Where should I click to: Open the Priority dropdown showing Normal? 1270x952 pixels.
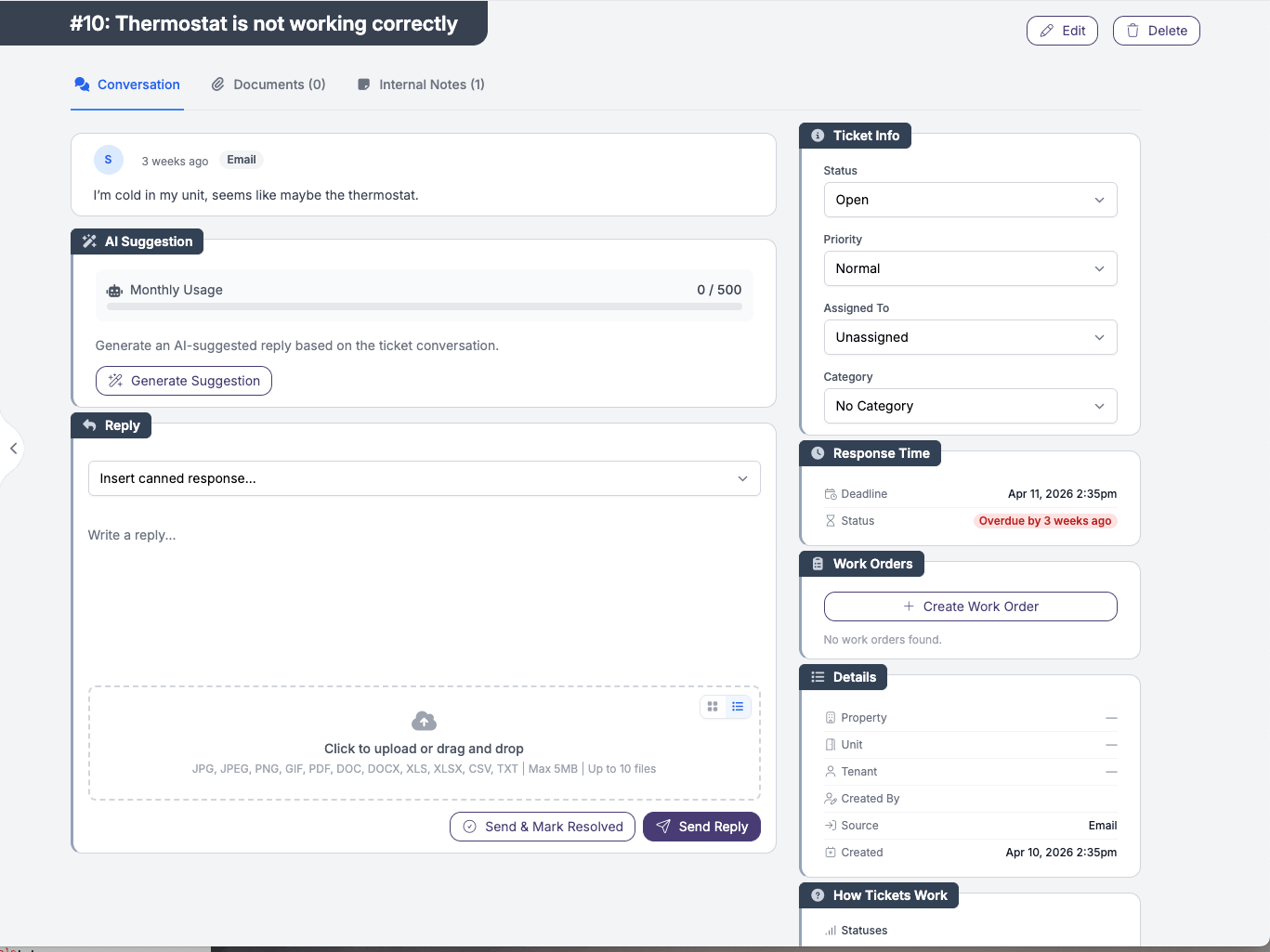coord(970,268)
